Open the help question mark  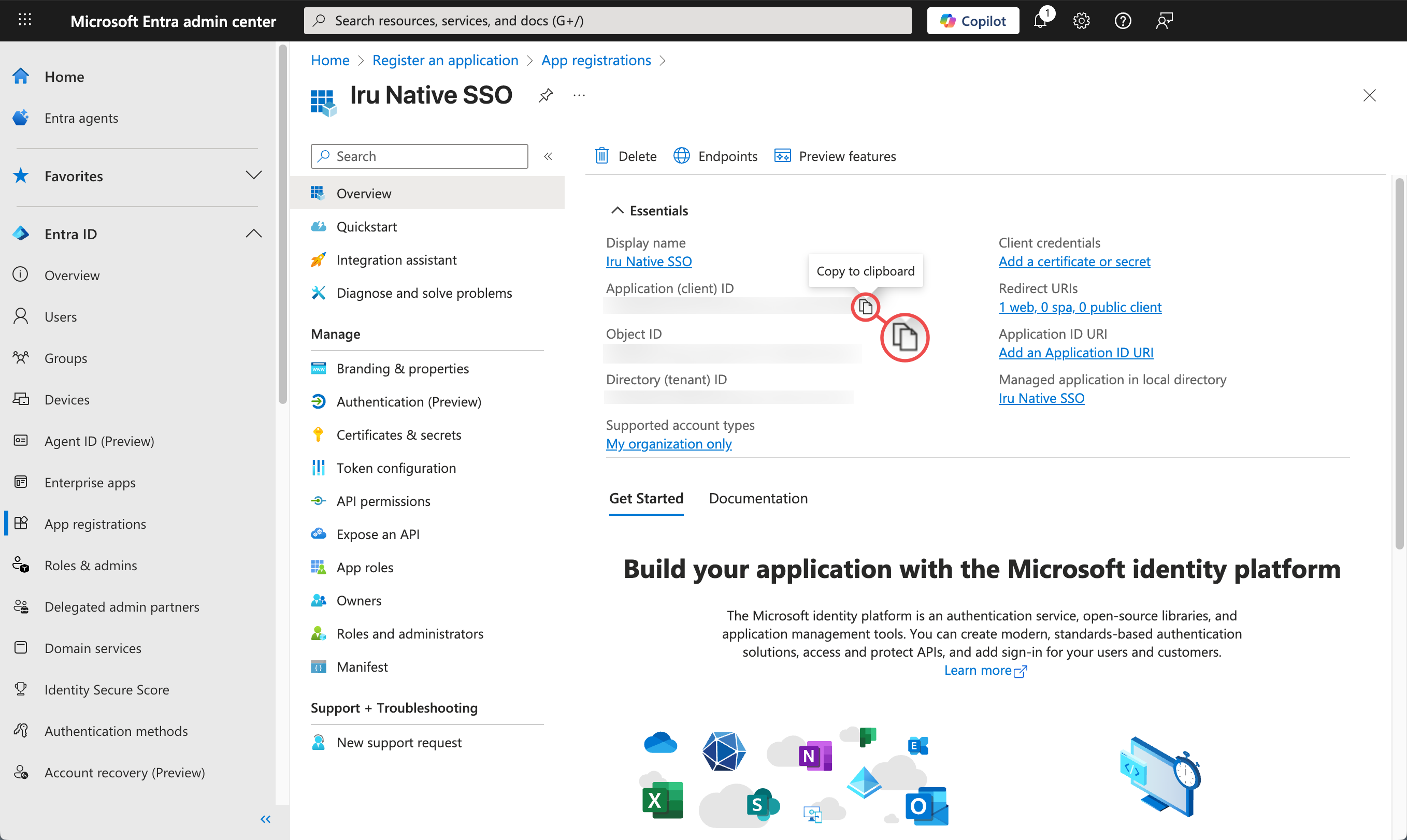click(x=1123, y=21)
